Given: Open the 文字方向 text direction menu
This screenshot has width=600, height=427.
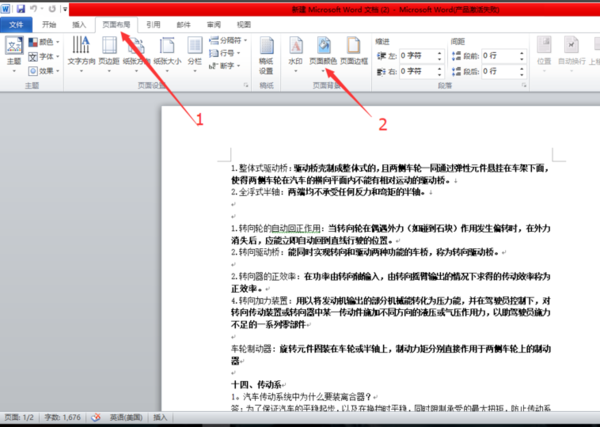Looking at the screenshot, I should click(x=81, y=54).
